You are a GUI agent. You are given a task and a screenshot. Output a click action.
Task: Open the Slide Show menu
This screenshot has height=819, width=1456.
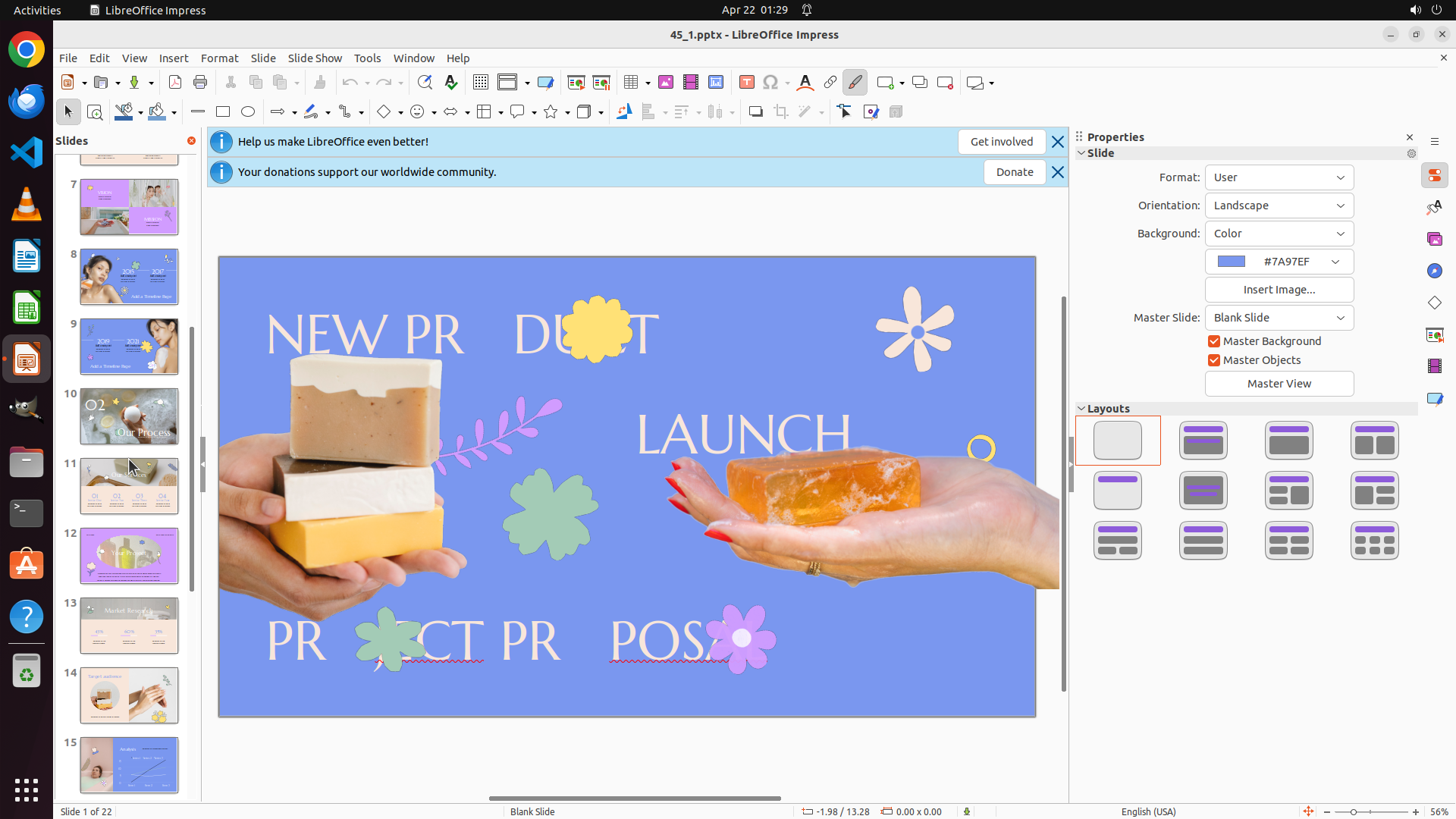pyautogui.click(x=315, y=58)
